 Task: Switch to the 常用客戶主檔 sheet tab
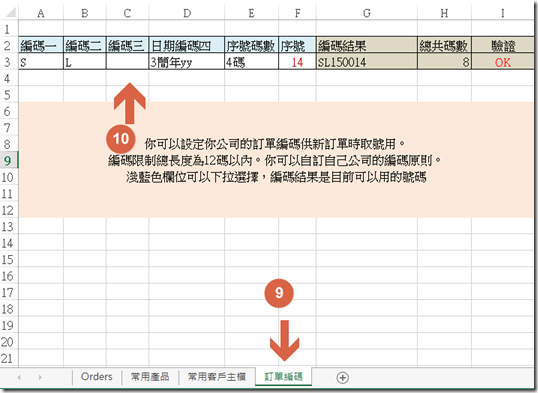pos(217,377)
